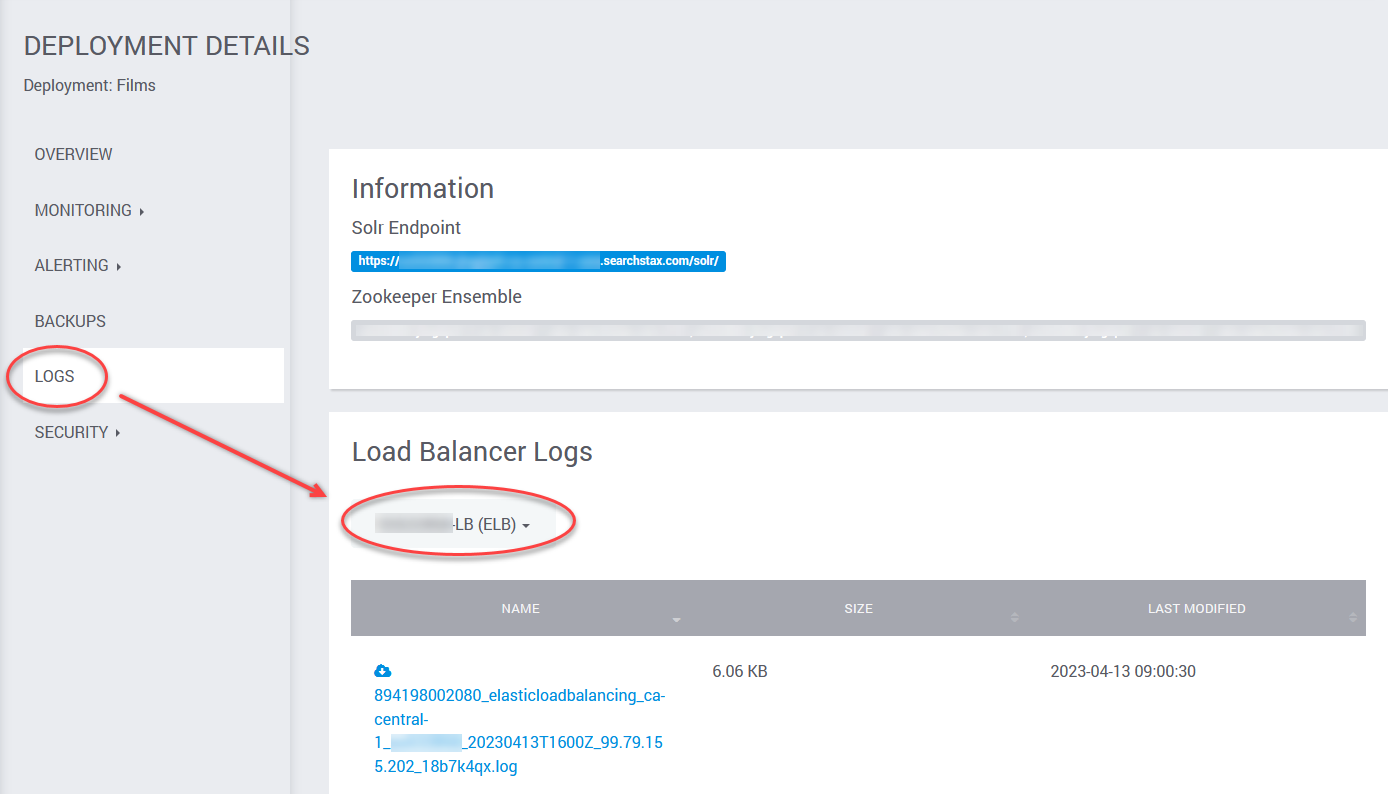The height and width of the screenshot is (794, 1388).
Task: Download the elasticloadbalancing log file
Action: coord(382,670)
